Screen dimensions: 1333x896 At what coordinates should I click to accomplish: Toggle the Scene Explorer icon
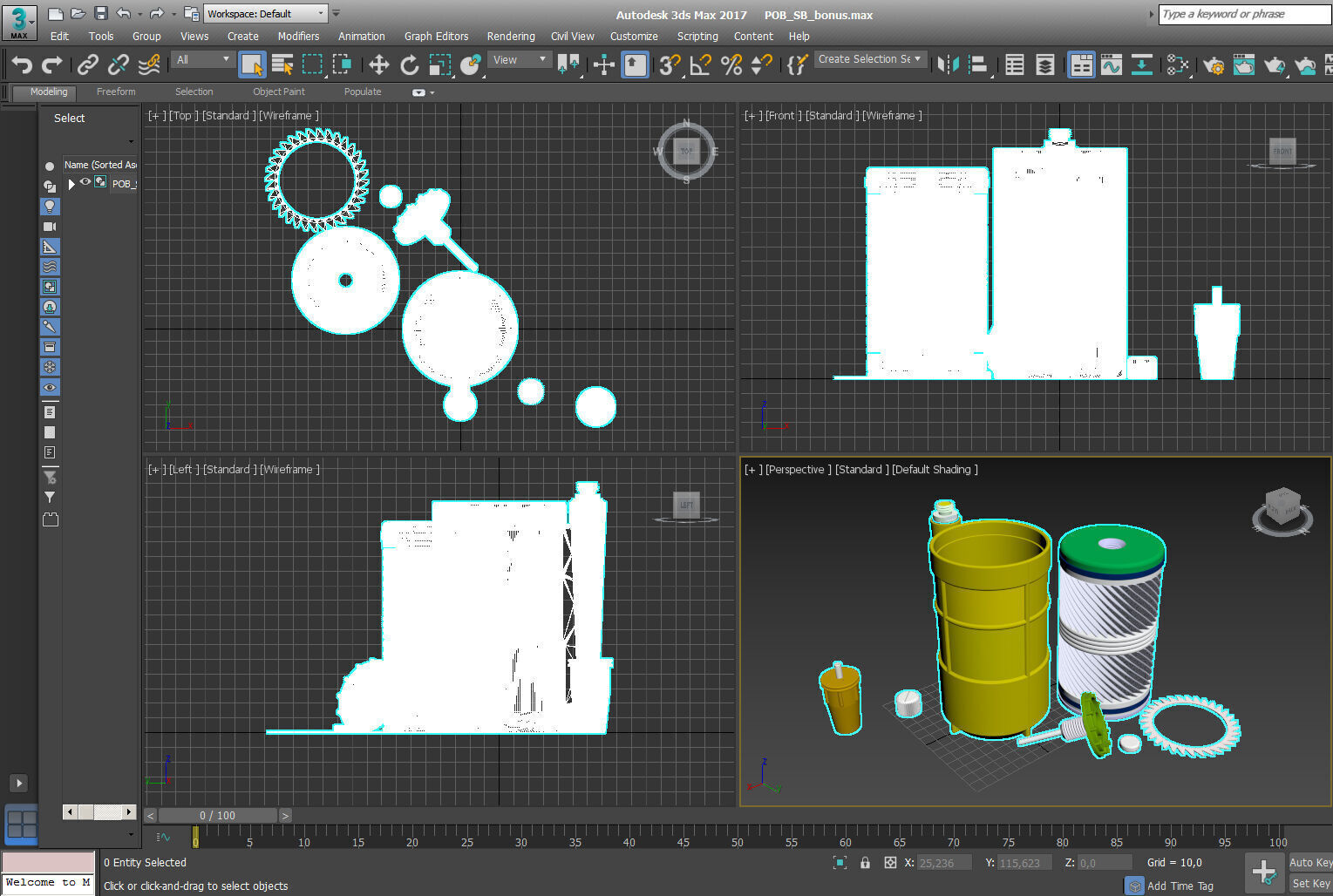(1014, 64)
